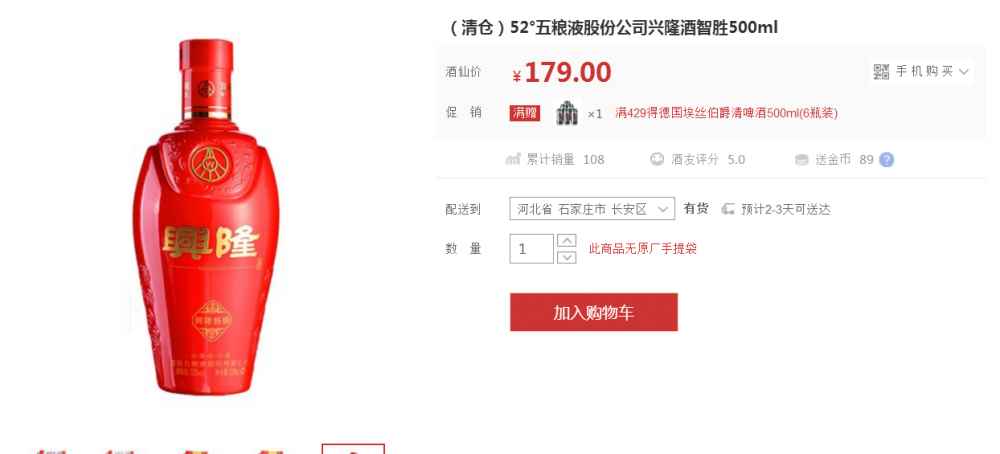This screenshot has width=1000, height=454.
Task: Expand the 河北省 石家庄市 长安区 delivery dropdown
Action: point(592,209)
